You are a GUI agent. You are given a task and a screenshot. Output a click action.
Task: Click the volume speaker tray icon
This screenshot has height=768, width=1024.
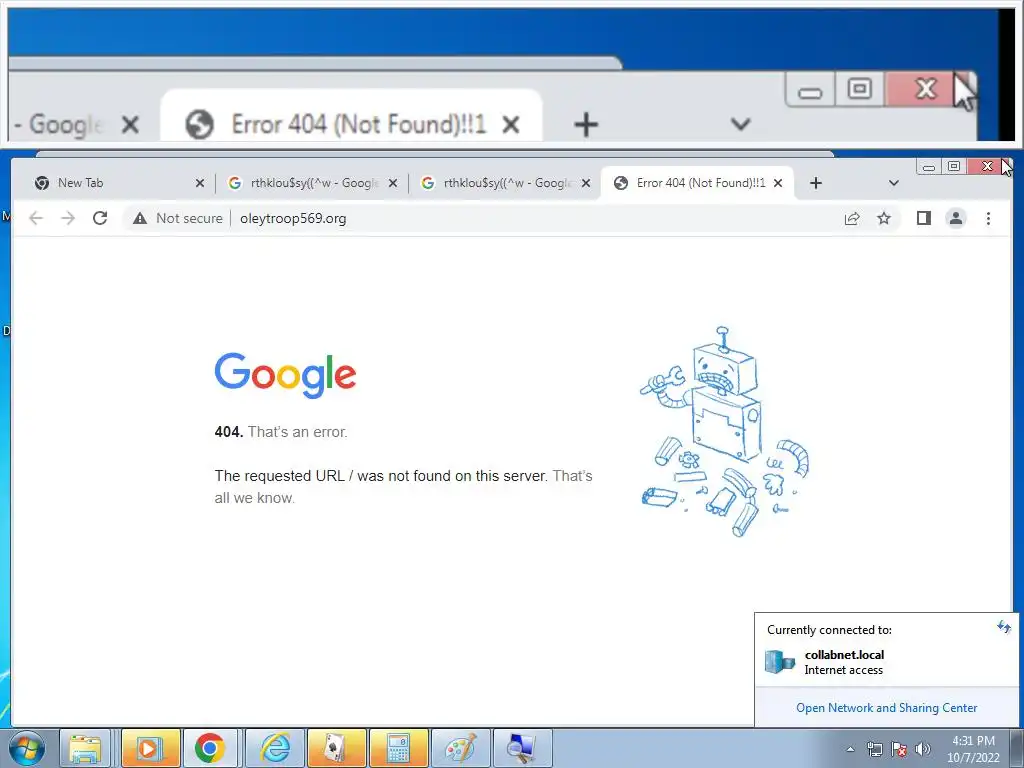[922, 749]
